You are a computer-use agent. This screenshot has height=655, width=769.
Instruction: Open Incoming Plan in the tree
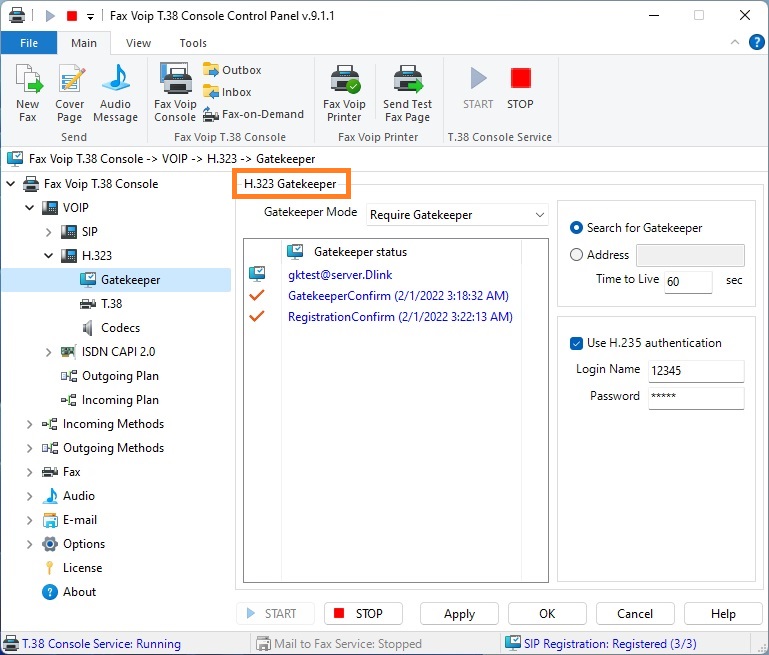[x=110, y=400]
